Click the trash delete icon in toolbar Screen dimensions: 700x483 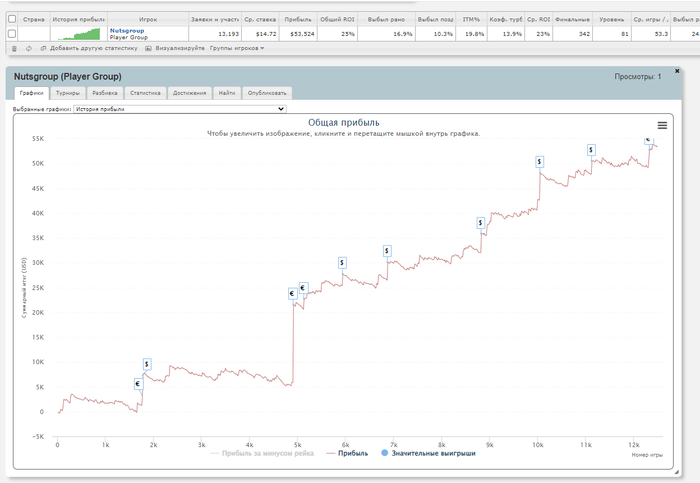coord(13,48)
